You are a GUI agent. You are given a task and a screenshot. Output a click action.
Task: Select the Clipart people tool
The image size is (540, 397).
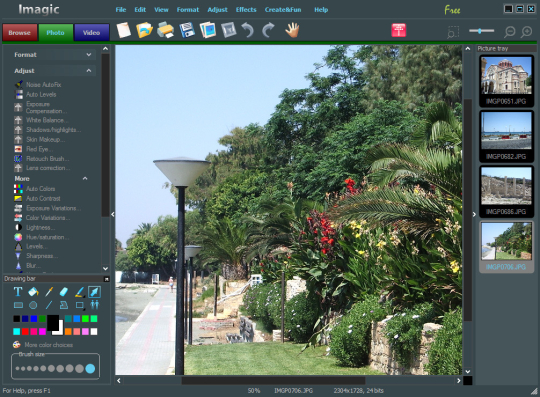pyautogui.click(x=94, y=305)
